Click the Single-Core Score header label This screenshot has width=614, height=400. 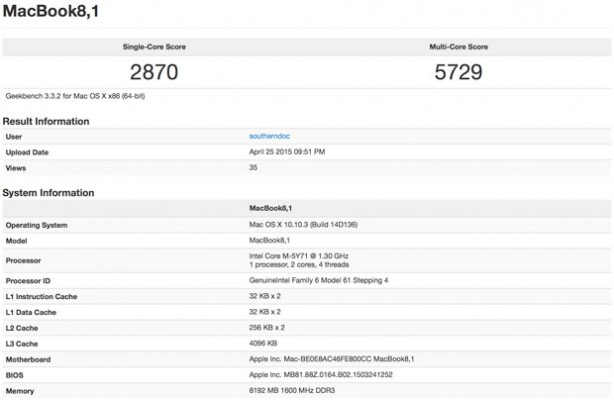[154, 47]
